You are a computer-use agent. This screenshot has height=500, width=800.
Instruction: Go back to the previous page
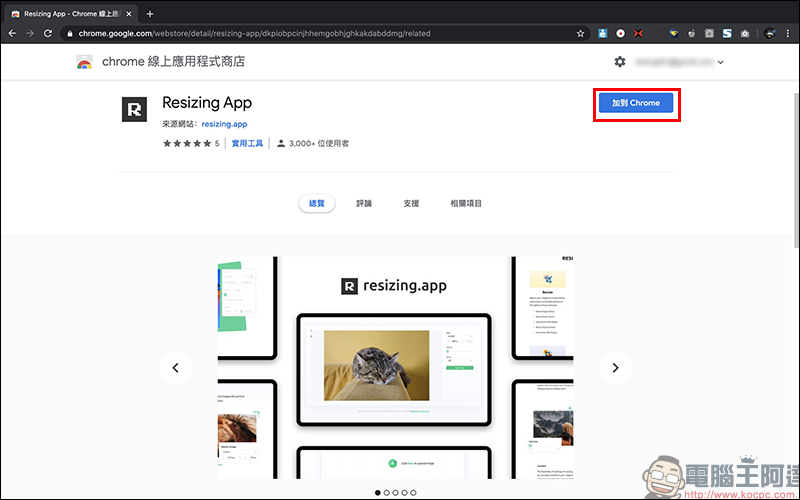pos(11,33)
